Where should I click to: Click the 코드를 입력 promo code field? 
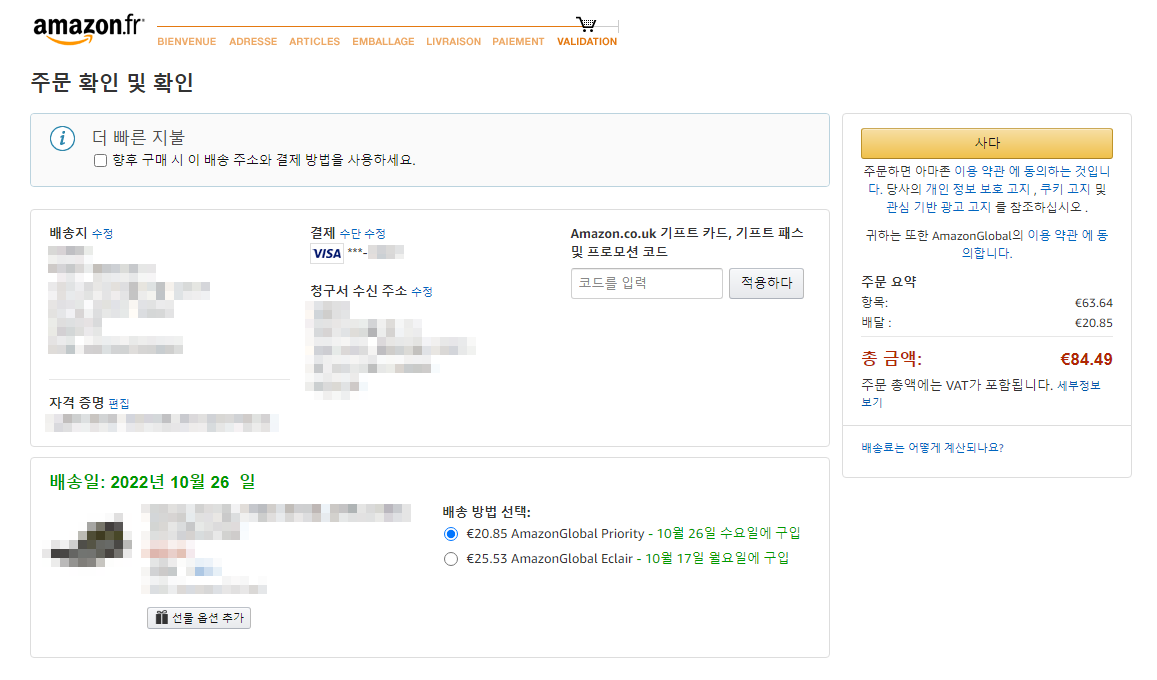[x=646, y=283]
